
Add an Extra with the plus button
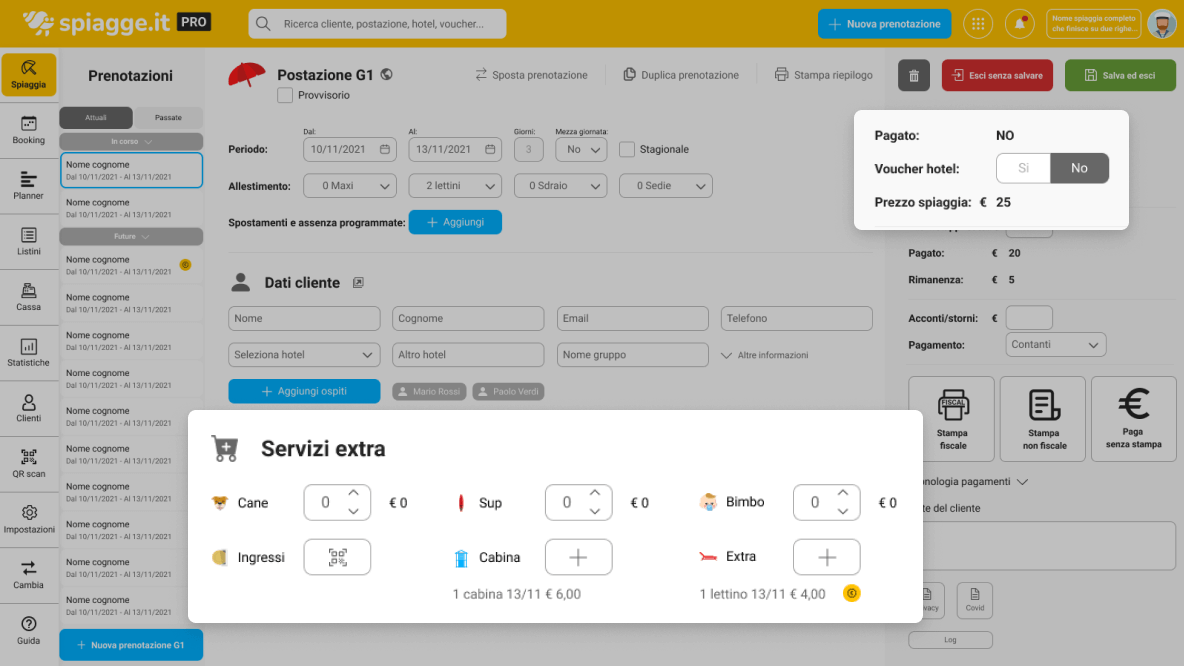click(827, 557)
